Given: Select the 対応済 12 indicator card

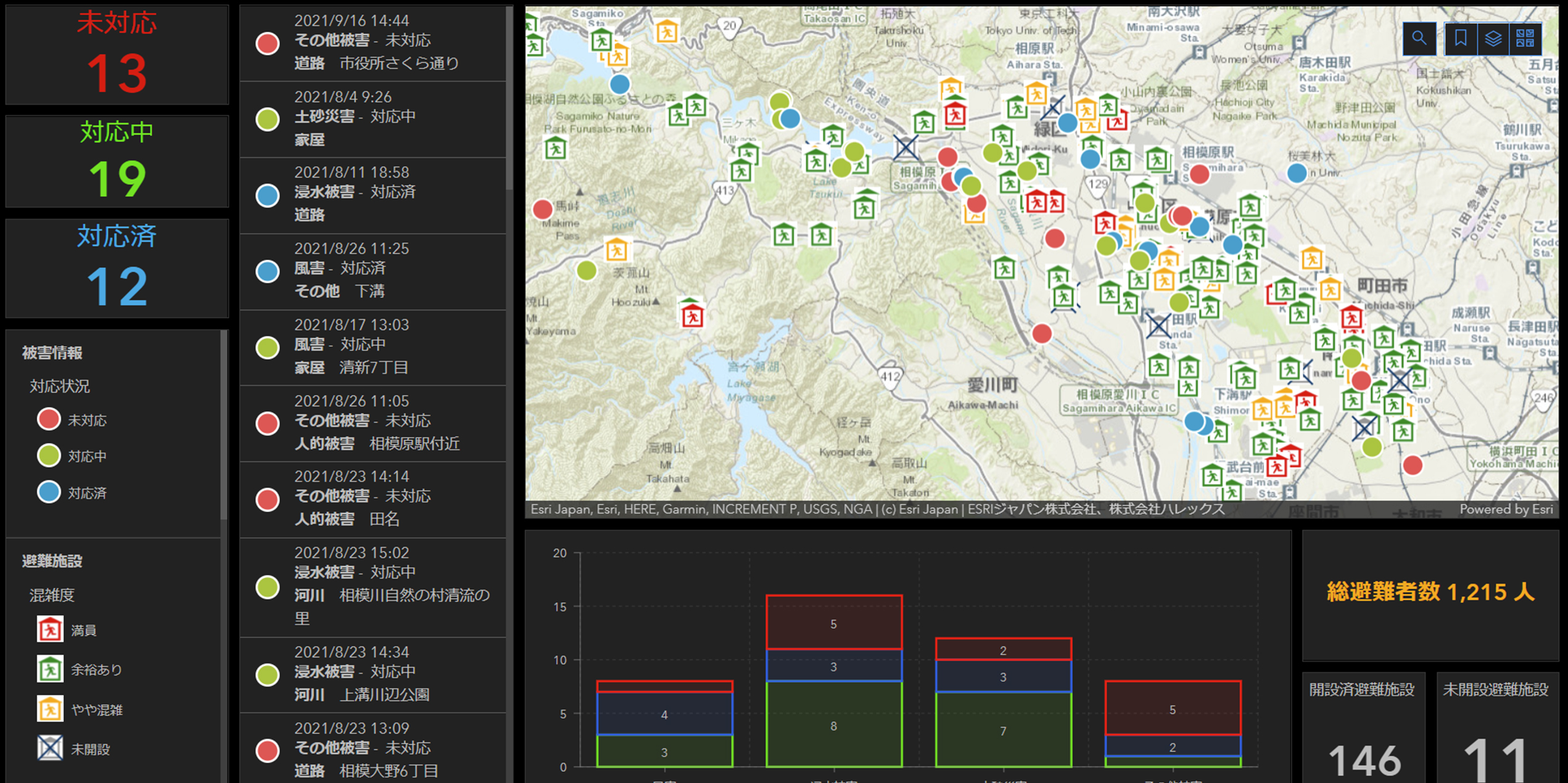Looking at the screenshot, I should (x=117, y=269).
